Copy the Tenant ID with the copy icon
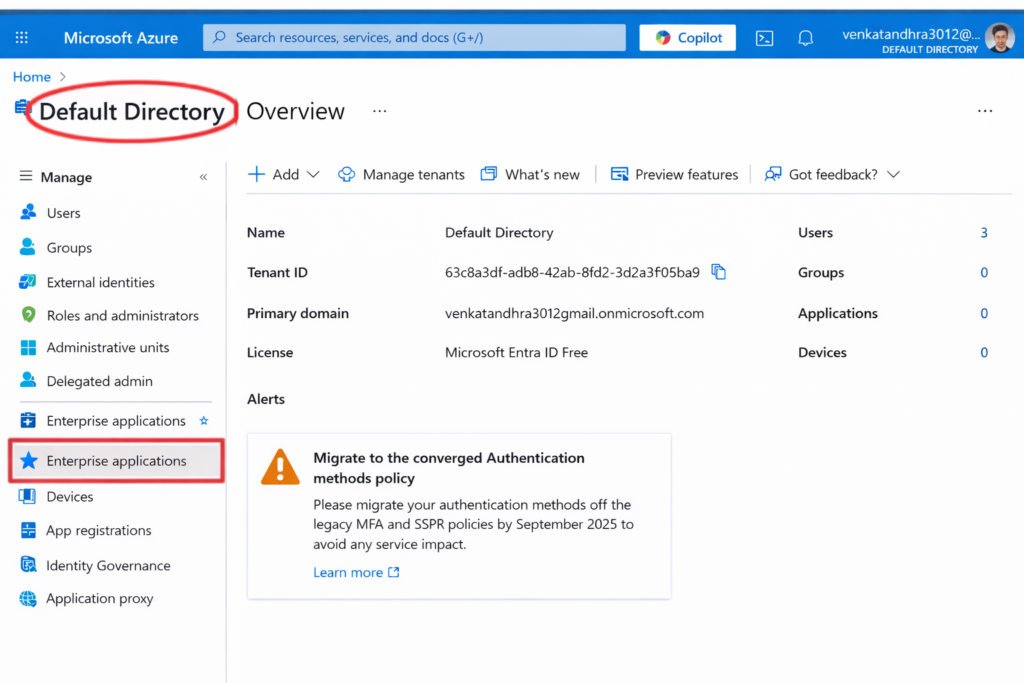 pos(718,272)
